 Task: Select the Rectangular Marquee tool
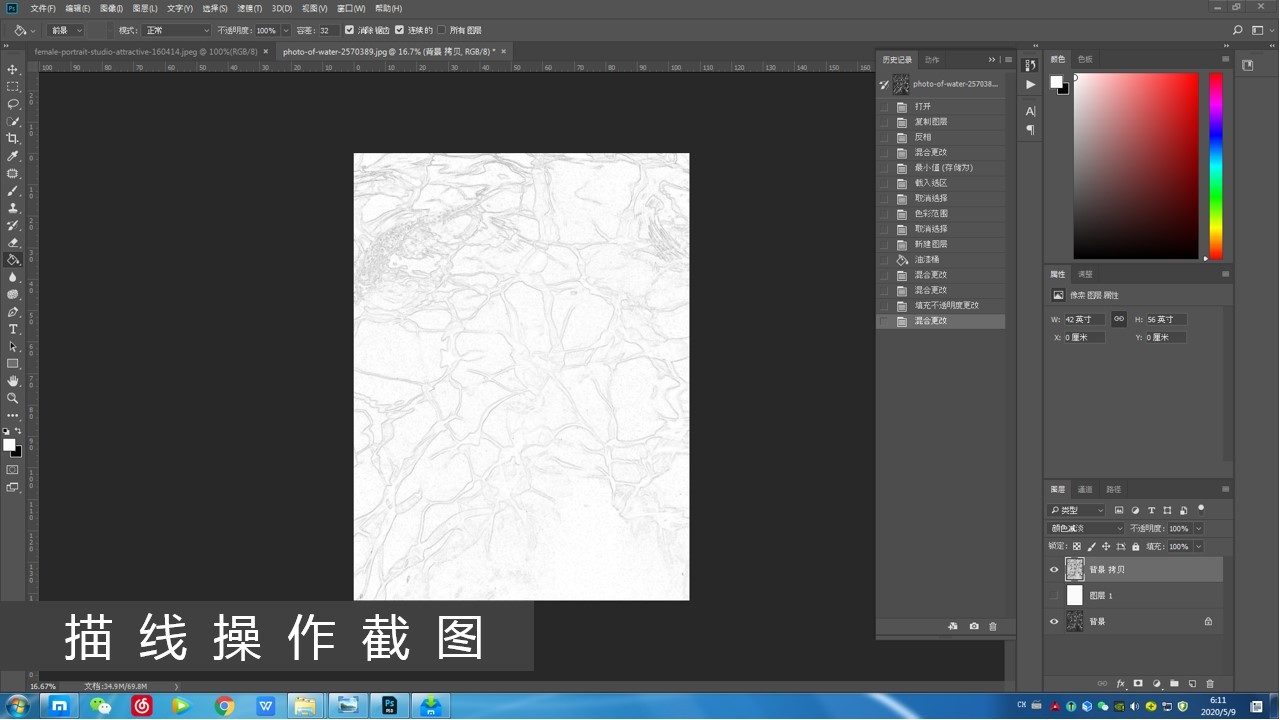coord(13,87)
